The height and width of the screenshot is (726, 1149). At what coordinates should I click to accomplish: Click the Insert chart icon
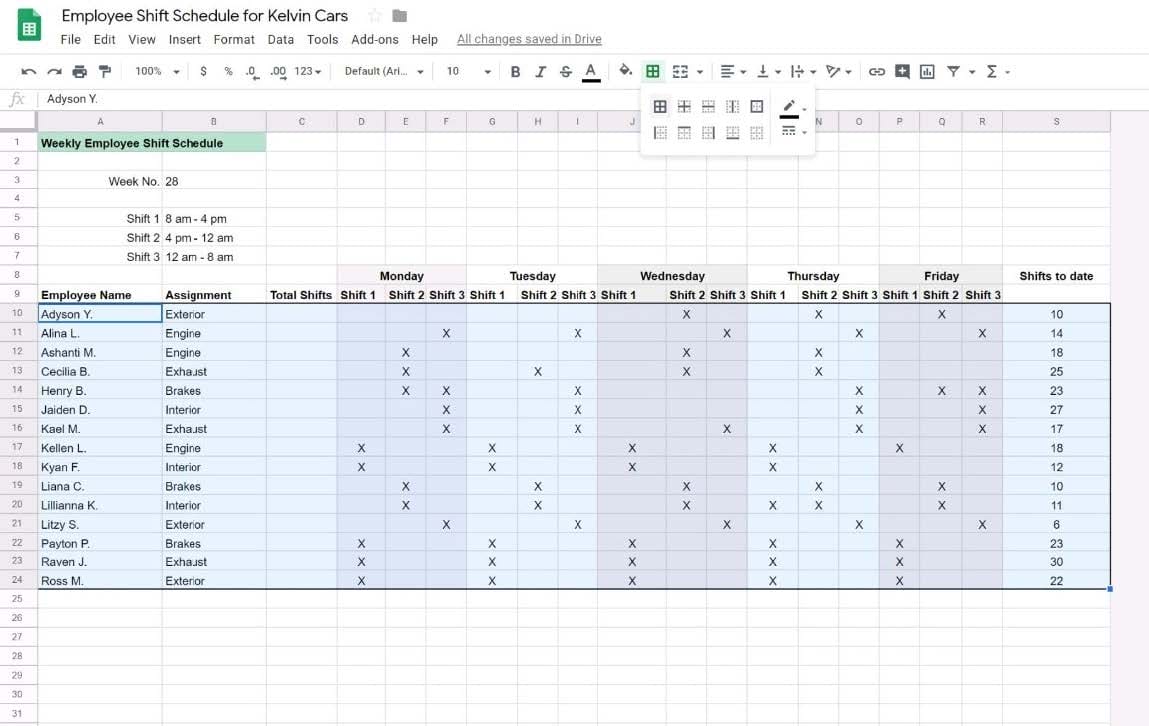927,71
